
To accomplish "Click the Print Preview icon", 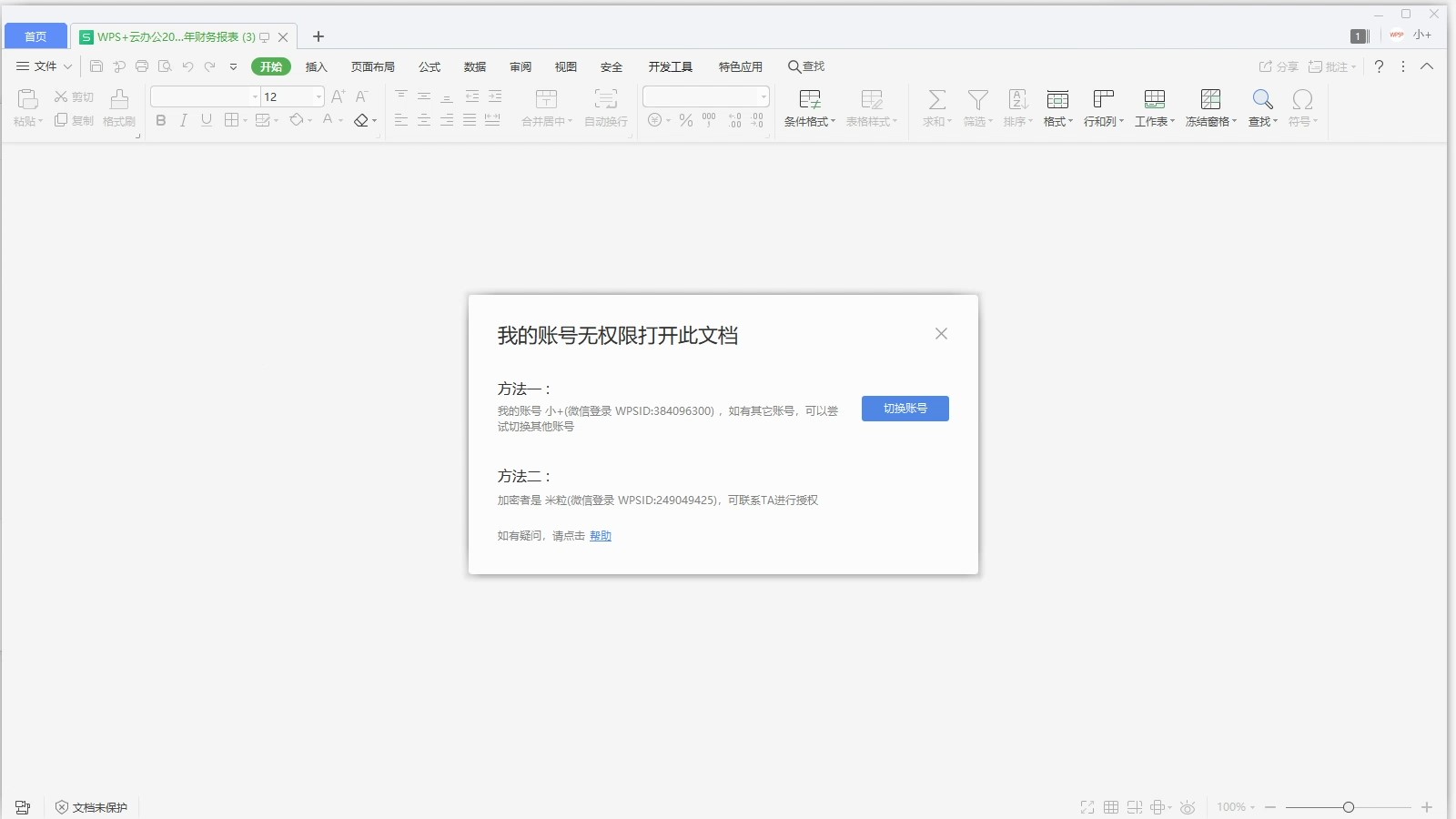I will click(x=165, y=66).
